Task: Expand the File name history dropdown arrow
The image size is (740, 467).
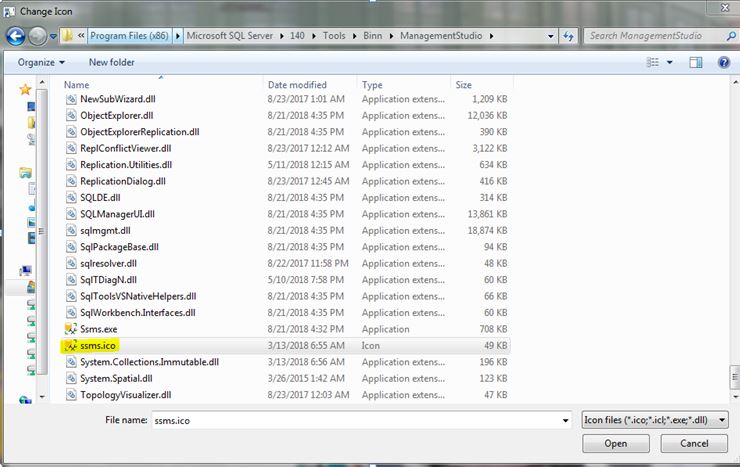Action: point(567,420)
